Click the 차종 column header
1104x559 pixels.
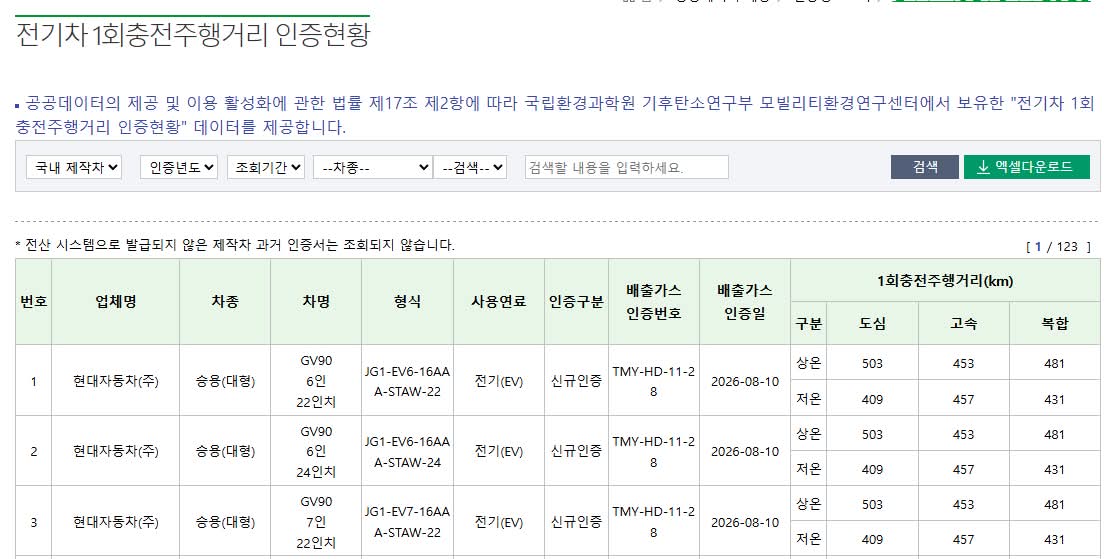click(x=225, y=302)
